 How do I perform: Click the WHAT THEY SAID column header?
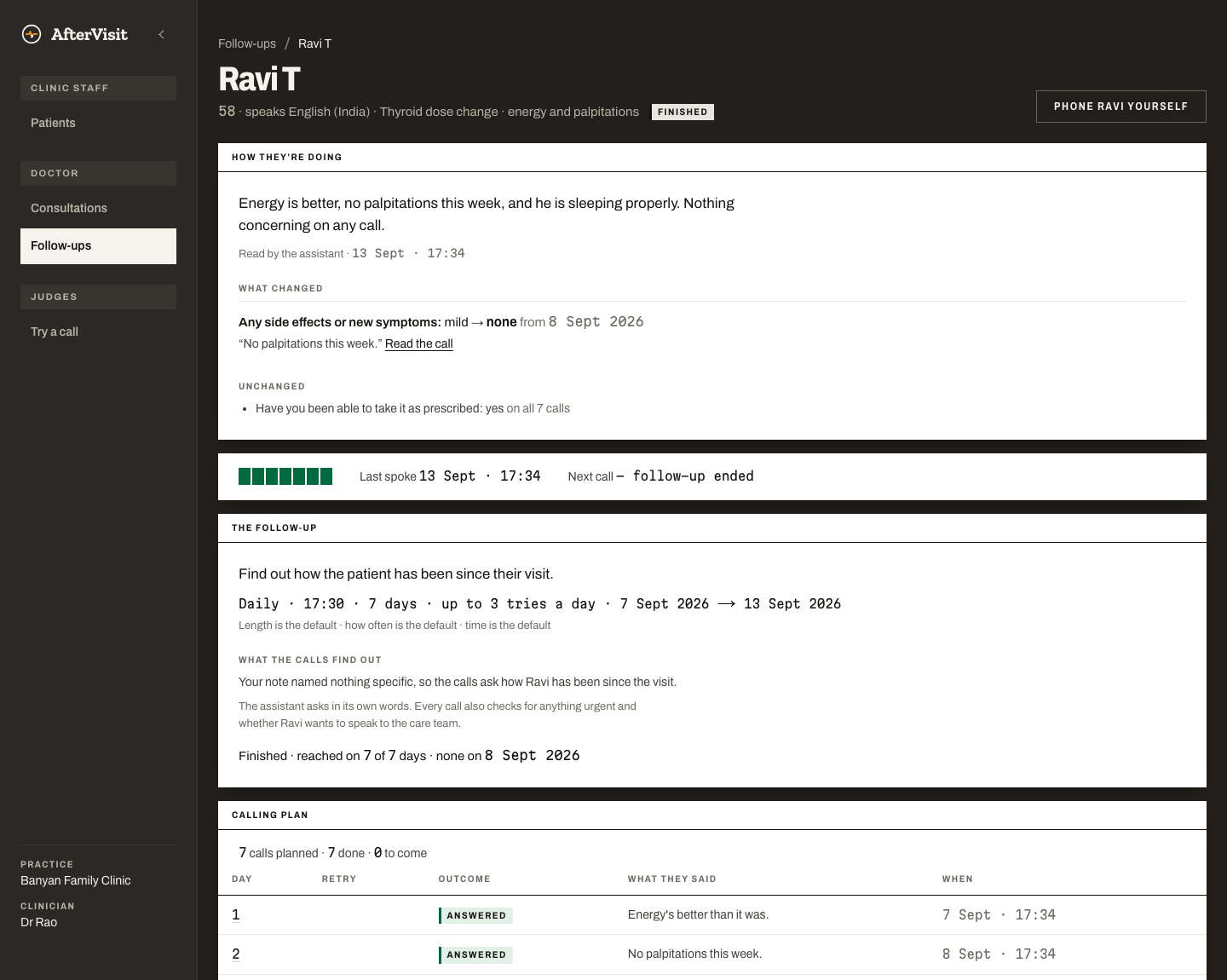tap(672, 879)
